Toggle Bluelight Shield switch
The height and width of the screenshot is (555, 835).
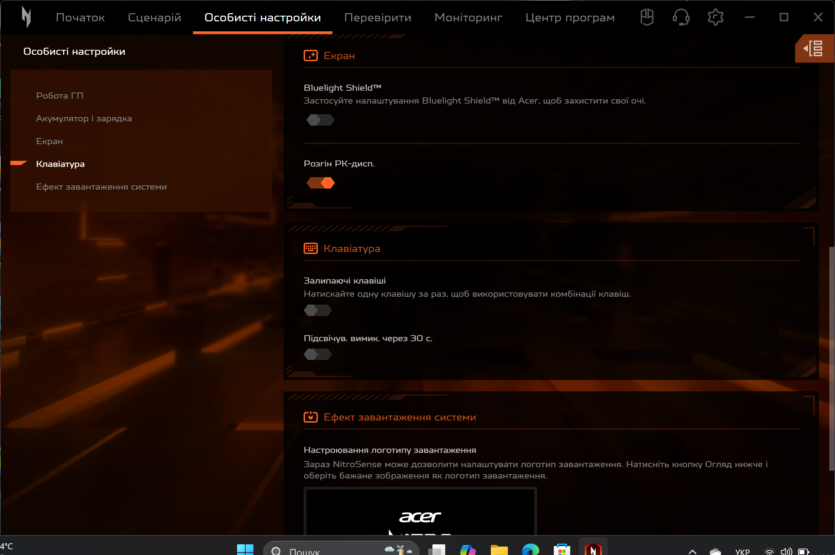[321, 120]
